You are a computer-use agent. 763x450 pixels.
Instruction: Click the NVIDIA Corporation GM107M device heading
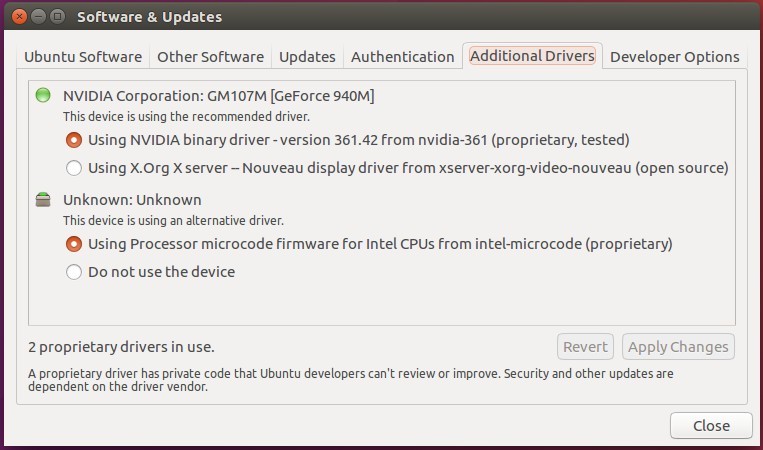click(218, 96)
